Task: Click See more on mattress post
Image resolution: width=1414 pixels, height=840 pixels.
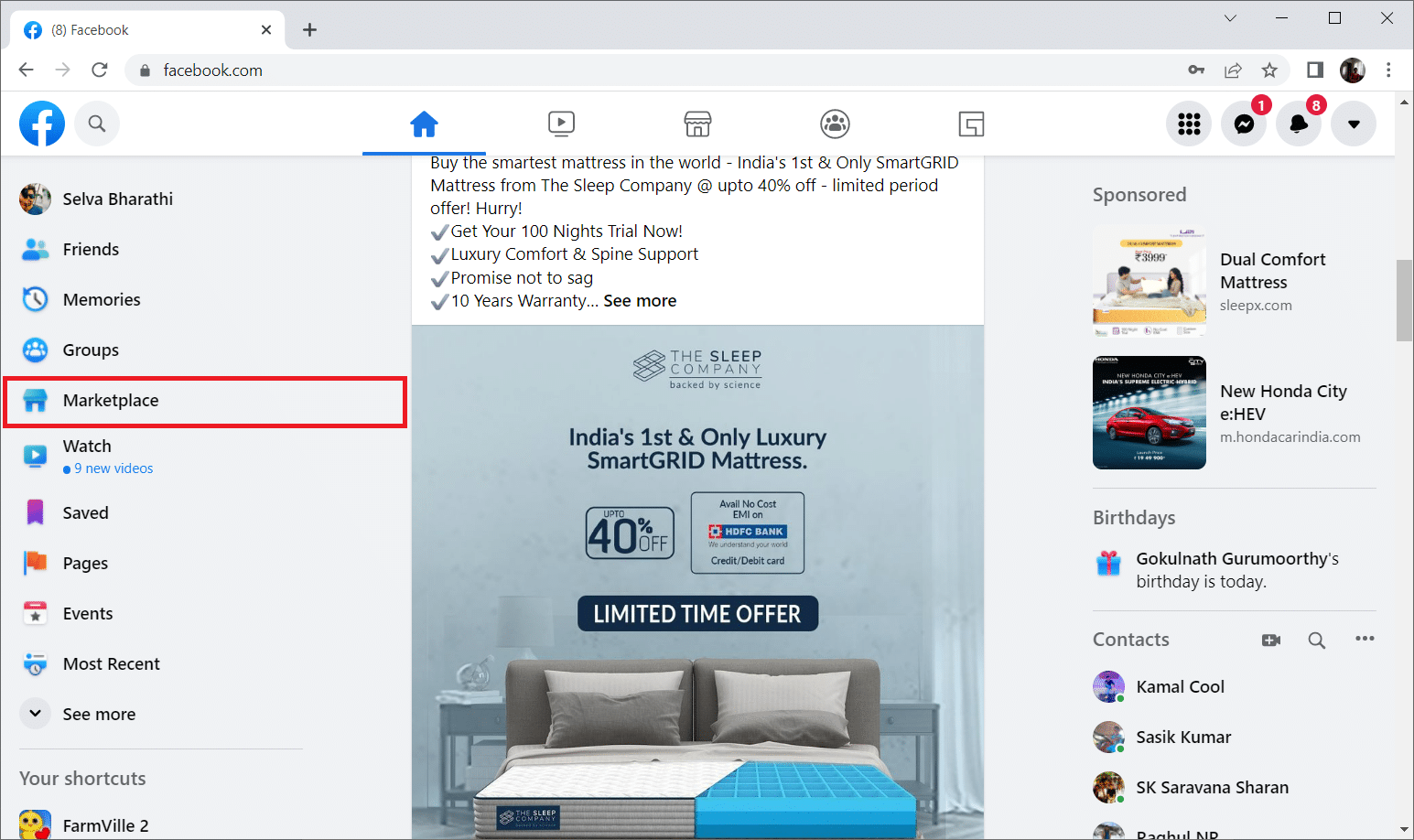Action: (x=640, y=301)
